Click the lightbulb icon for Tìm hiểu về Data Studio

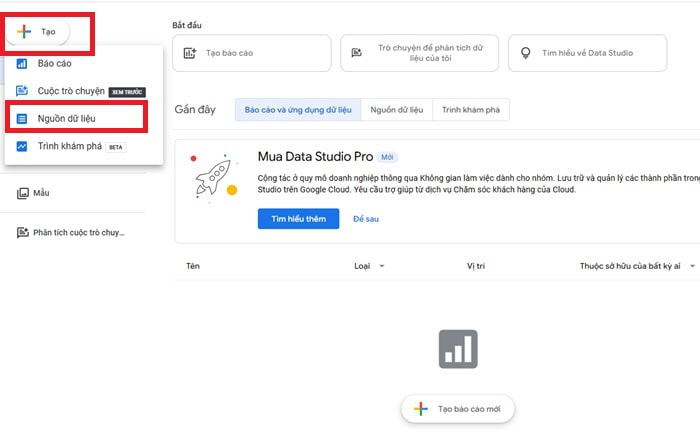(525, 53)
